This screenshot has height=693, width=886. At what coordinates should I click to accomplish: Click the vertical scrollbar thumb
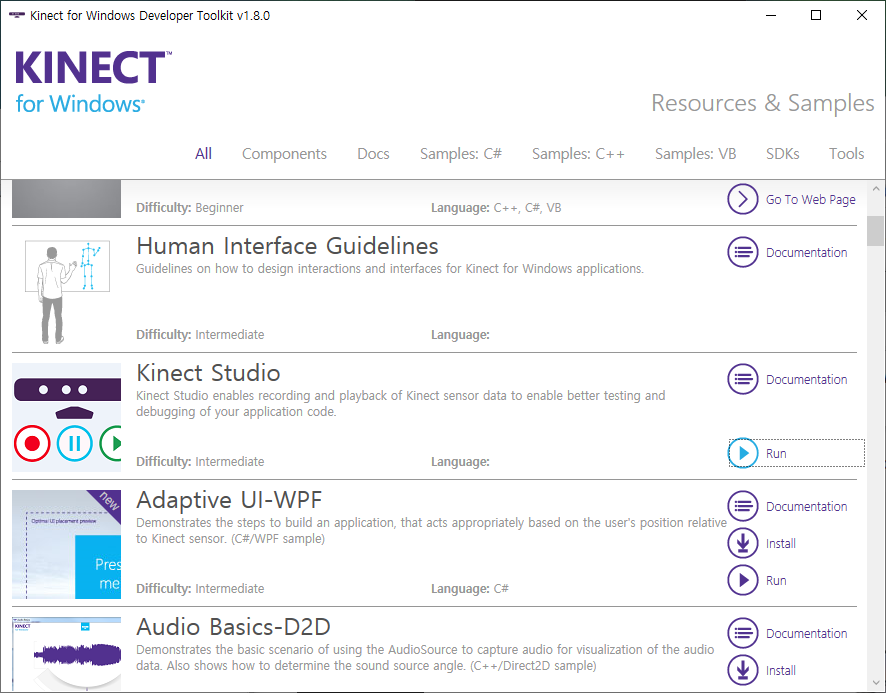click(875, 231)
